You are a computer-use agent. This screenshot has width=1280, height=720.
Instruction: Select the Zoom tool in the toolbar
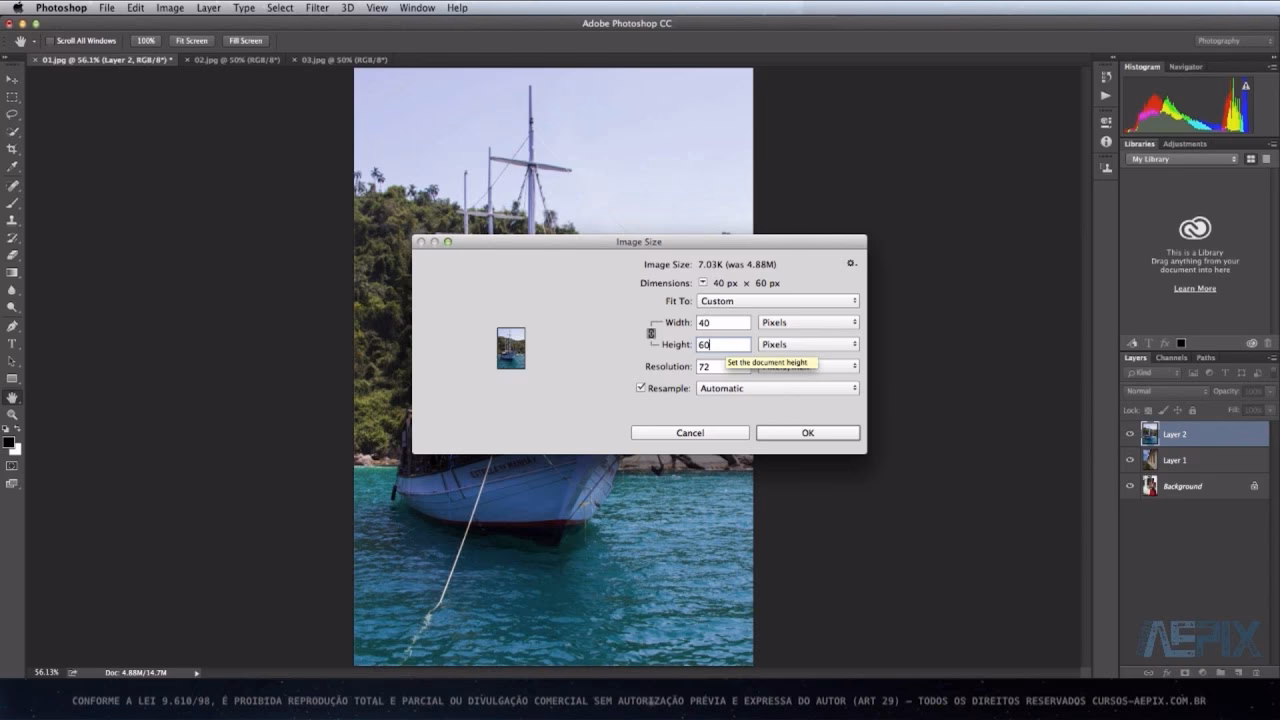pos(12,414)
